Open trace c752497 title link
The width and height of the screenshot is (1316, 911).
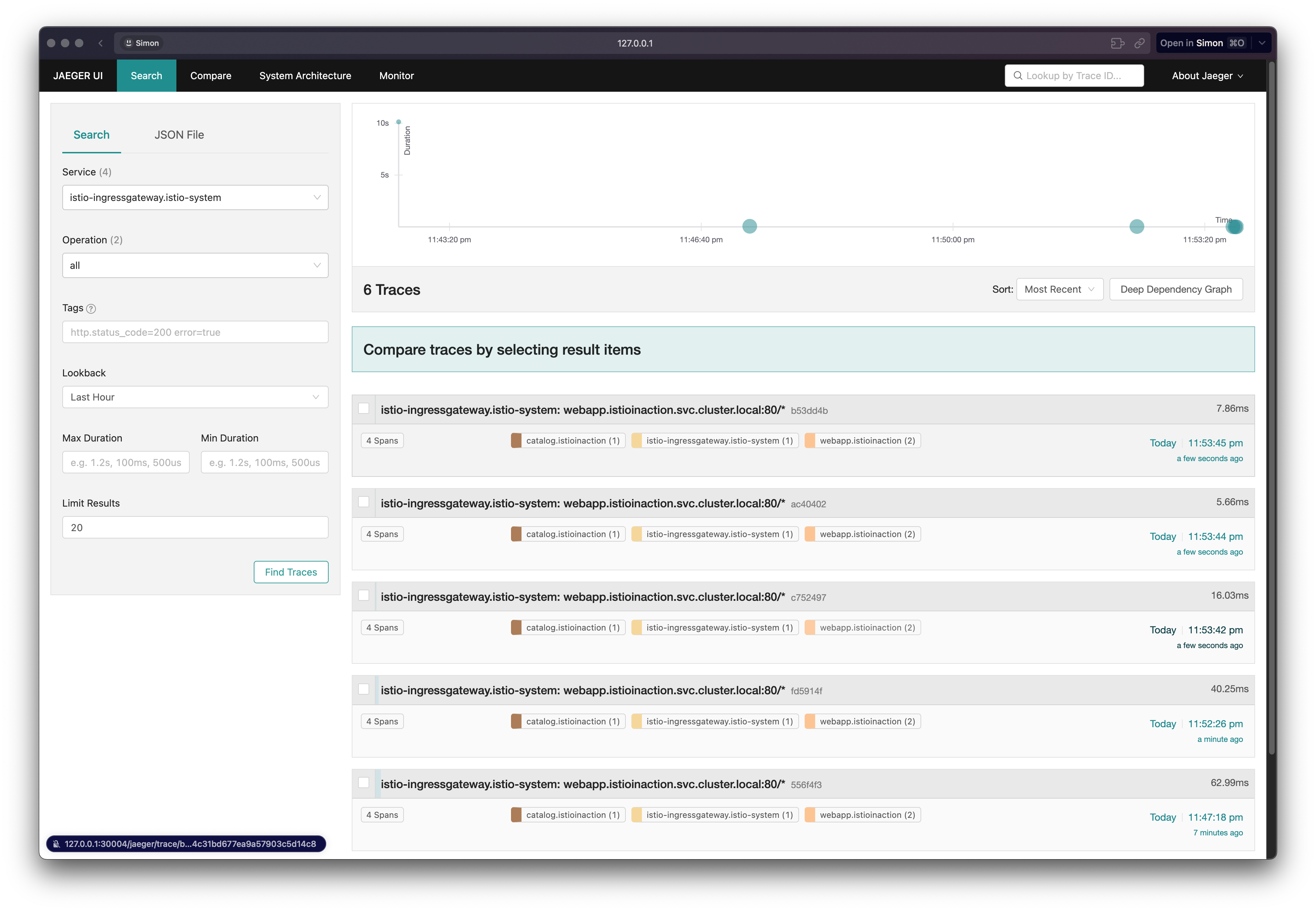coord(582,597)
